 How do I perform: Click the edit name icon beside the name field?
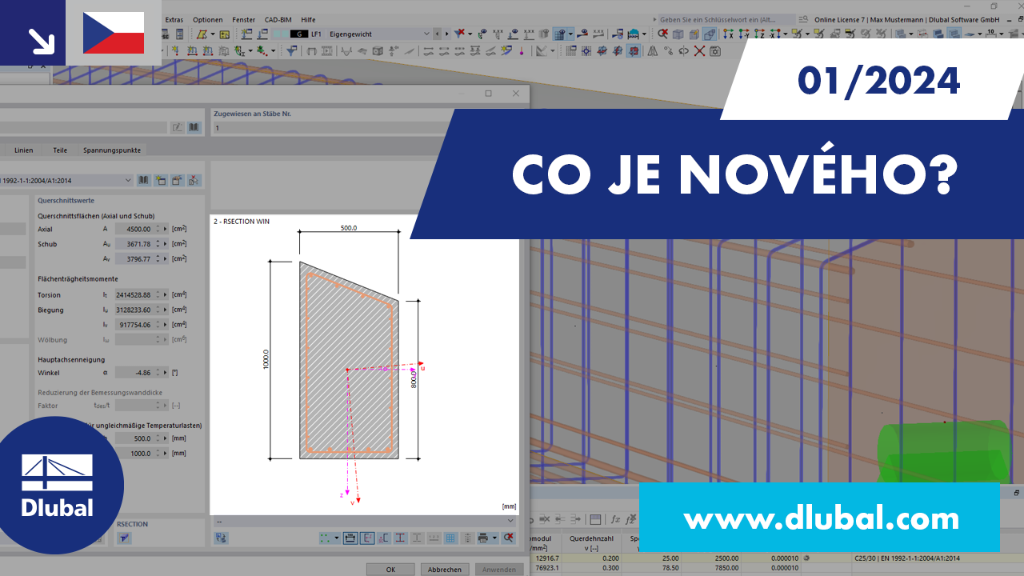pos(178,127)
